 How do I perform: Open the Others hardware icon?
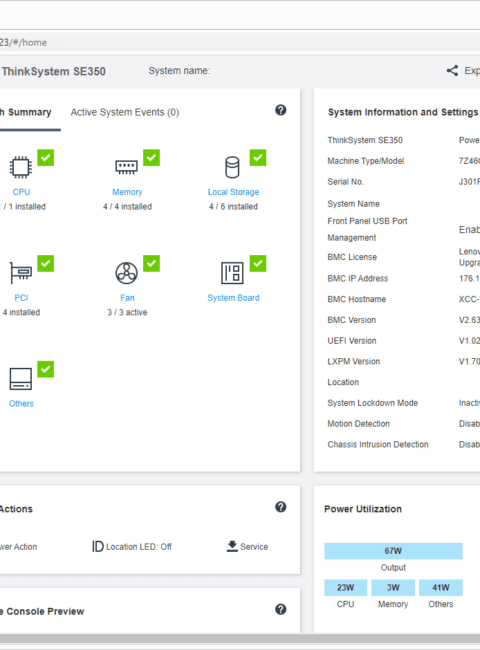pyautogui.click(x=20, y=379)
